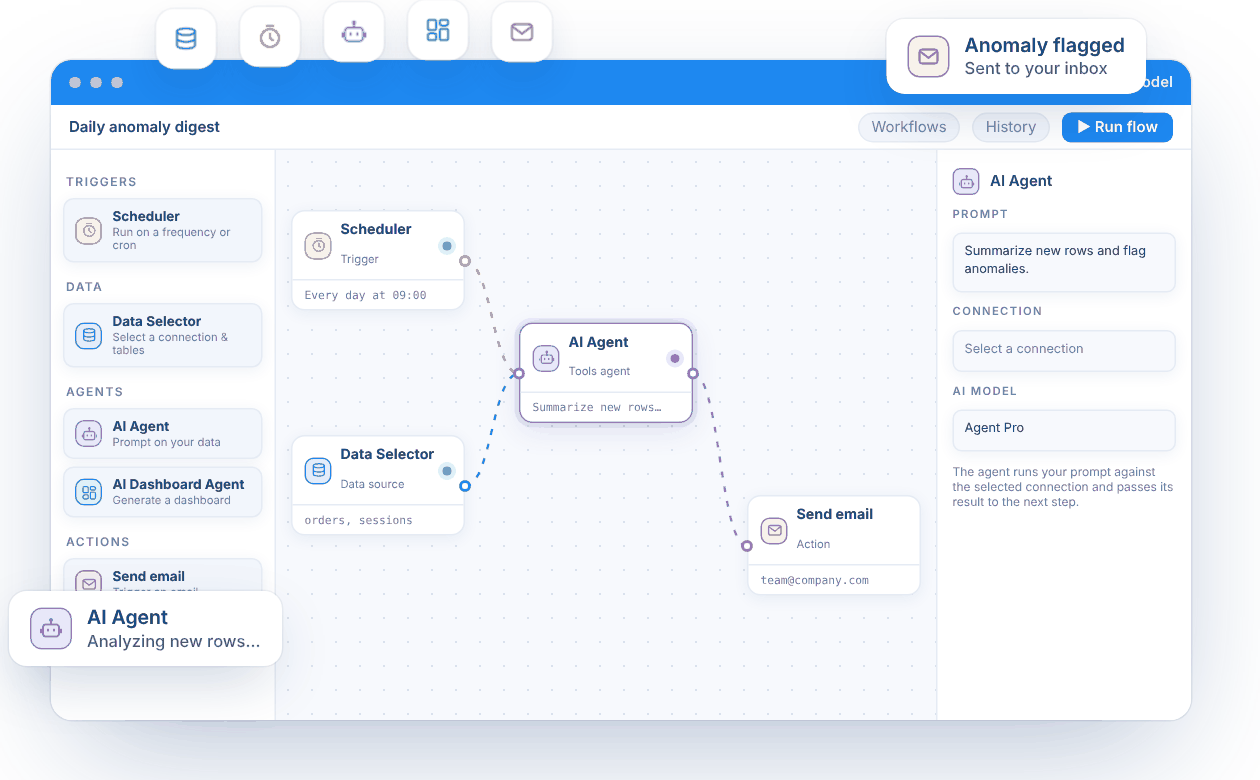The image size is (1260, 780).
Task: Click the floating stopwatch icon above the window
Action: (270, 37)
